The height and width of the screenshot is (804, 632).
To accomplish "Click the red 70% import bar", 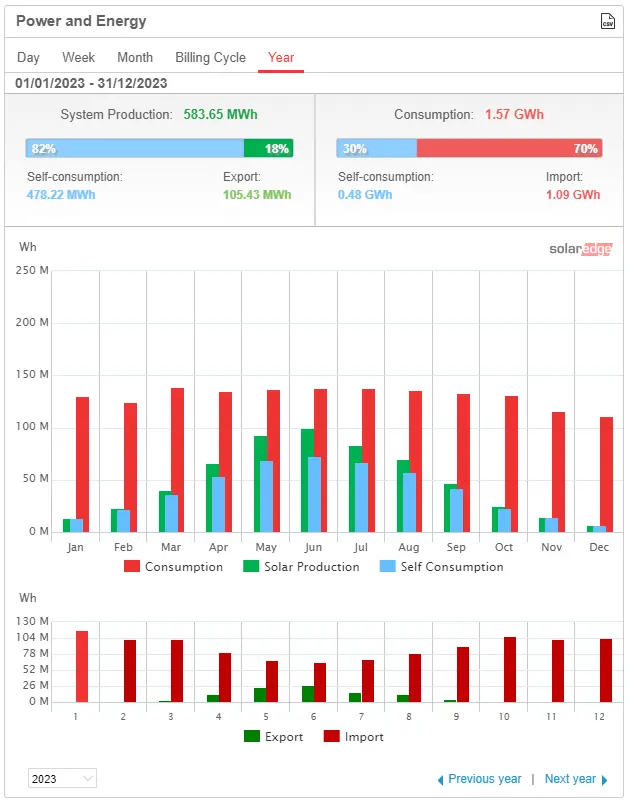I will click(509, 149).
